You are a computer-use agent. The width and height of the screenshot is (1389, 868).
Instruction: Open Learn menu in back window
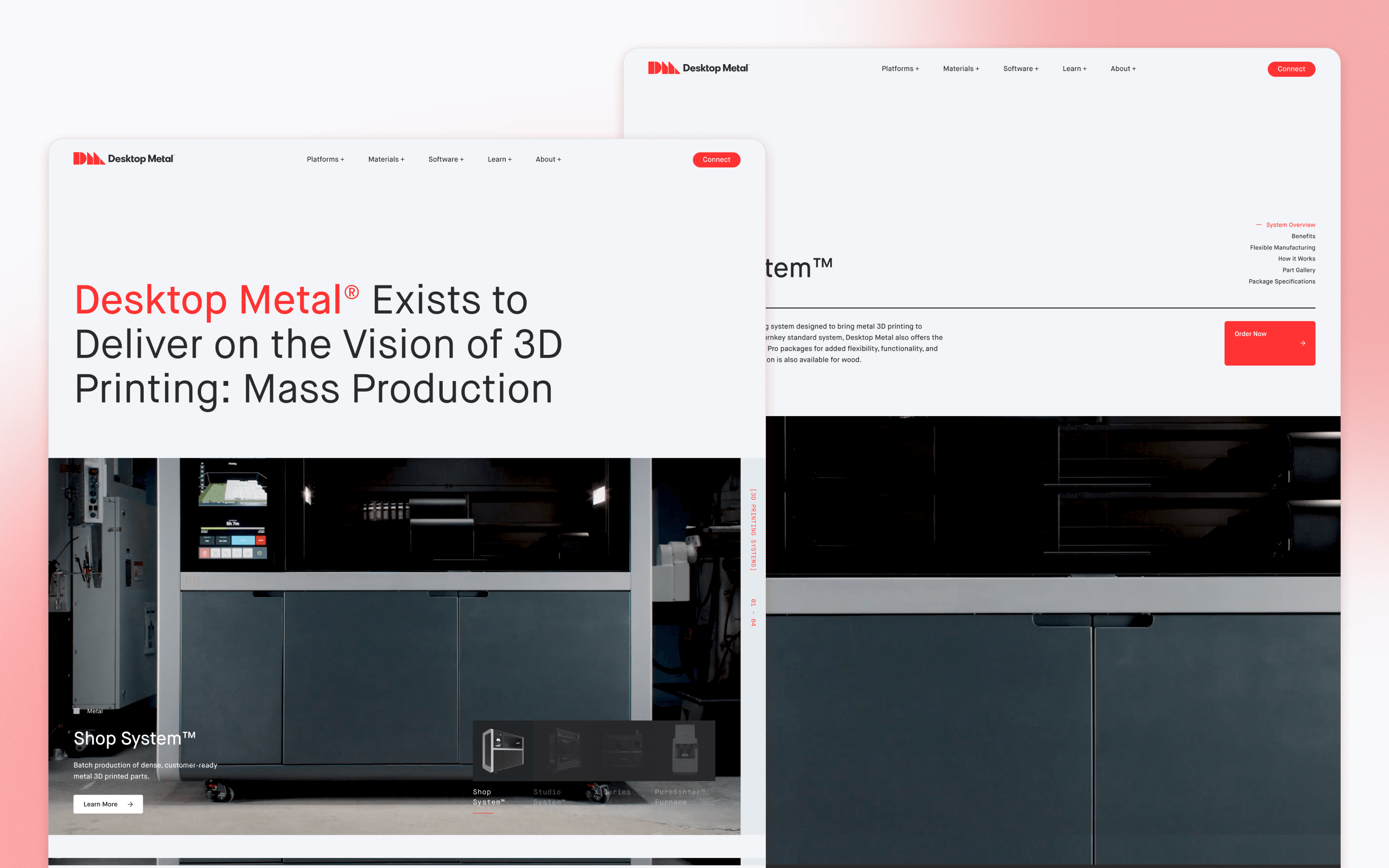1075,69
